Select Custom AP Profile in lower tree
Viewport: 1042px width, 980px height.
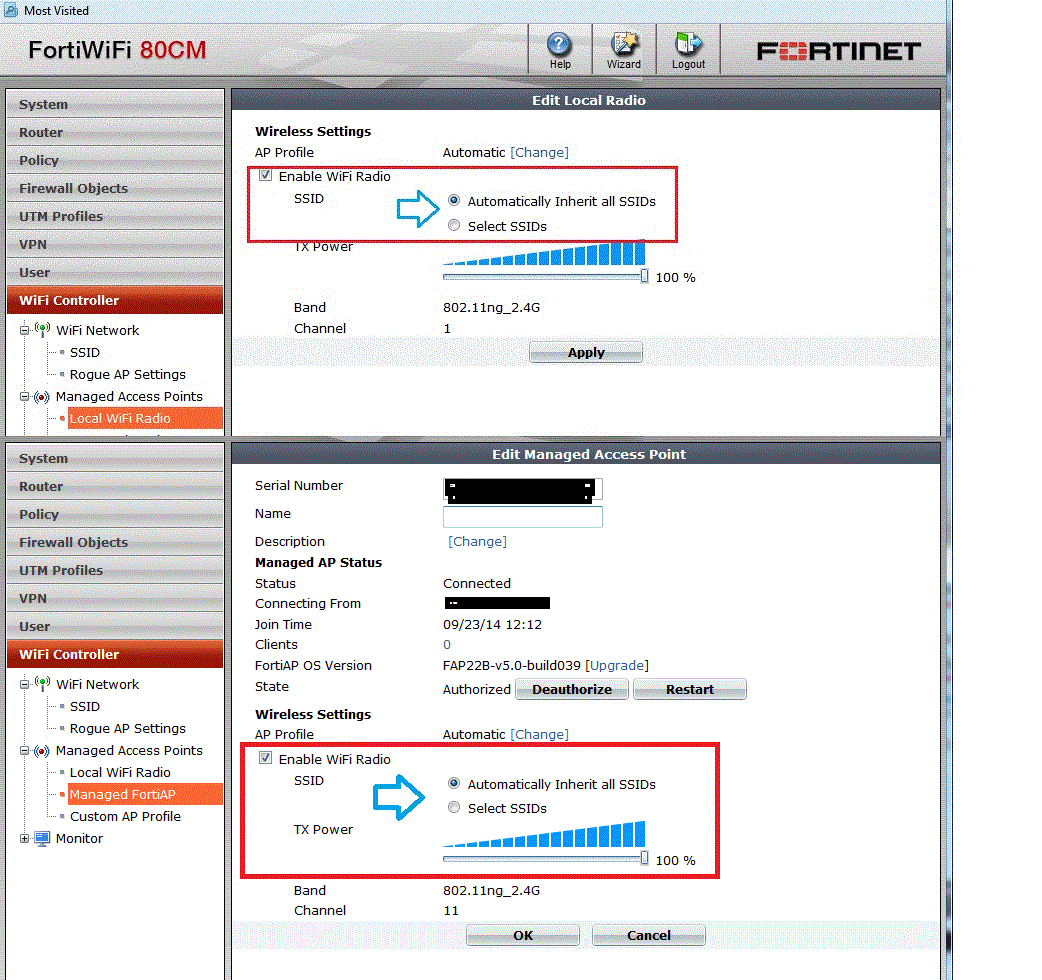click(x=125, y=816)
